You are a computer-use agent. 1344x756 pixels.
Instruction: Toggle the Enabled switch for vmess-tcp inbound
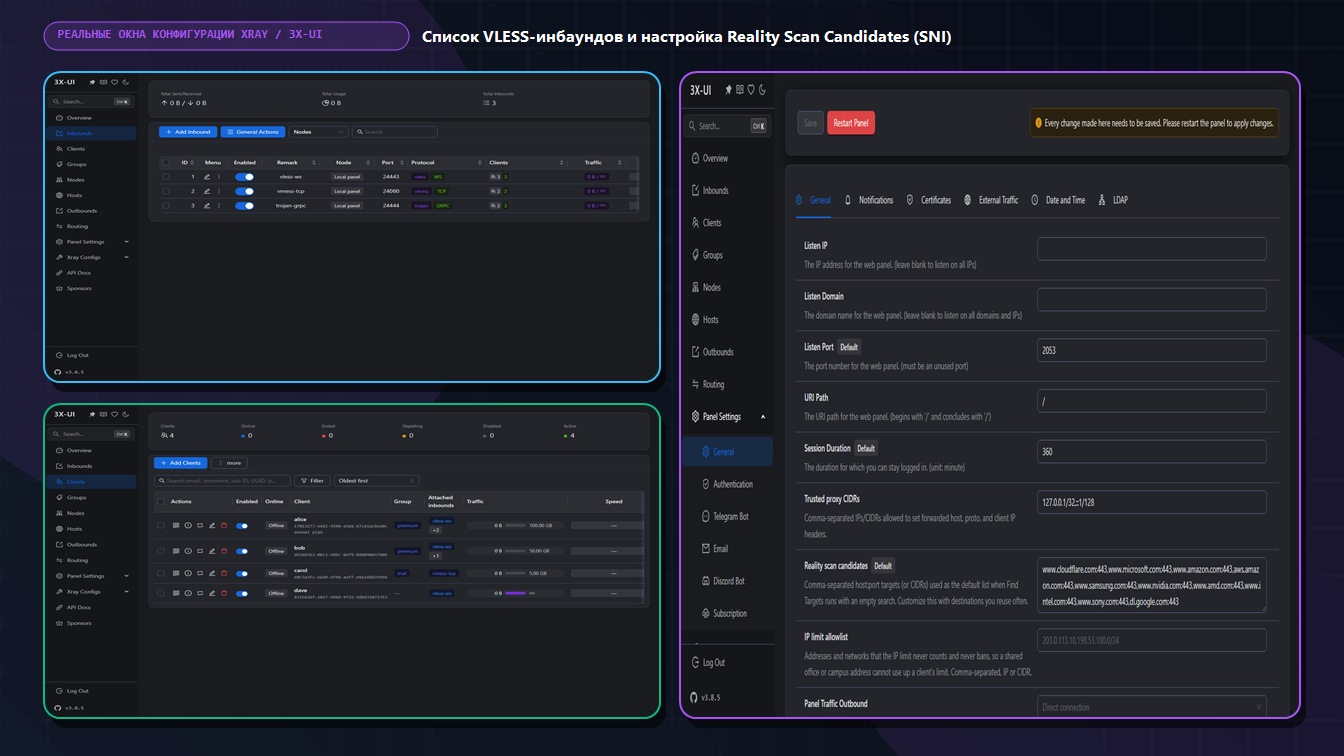click(244, 191)
